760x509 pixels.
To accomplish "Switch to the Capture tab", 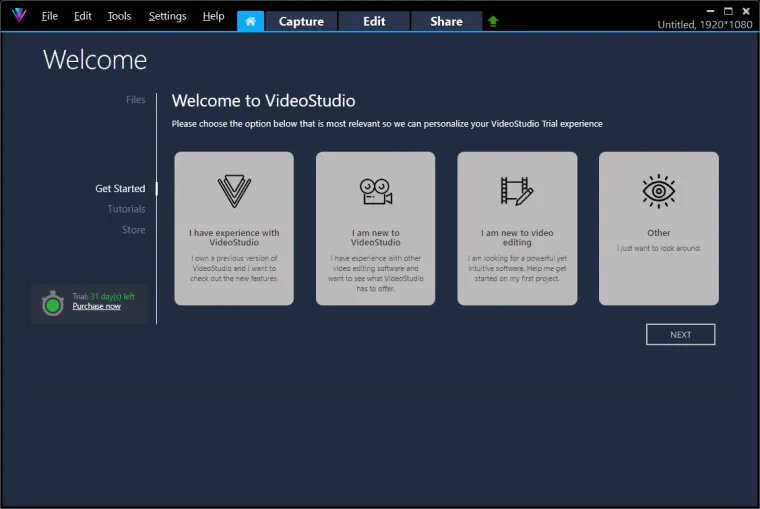I will pyautogui.click(x=301, y=21).
